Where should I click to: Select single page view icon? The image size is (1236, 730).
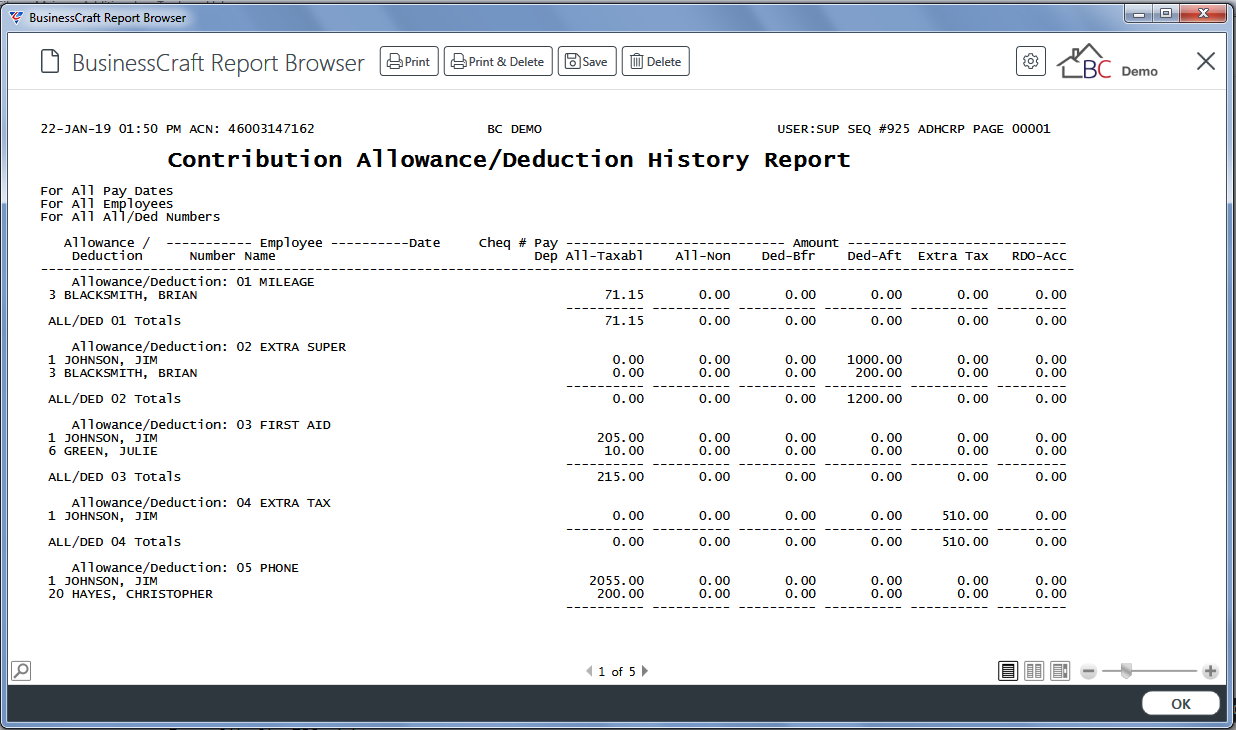1008,671
